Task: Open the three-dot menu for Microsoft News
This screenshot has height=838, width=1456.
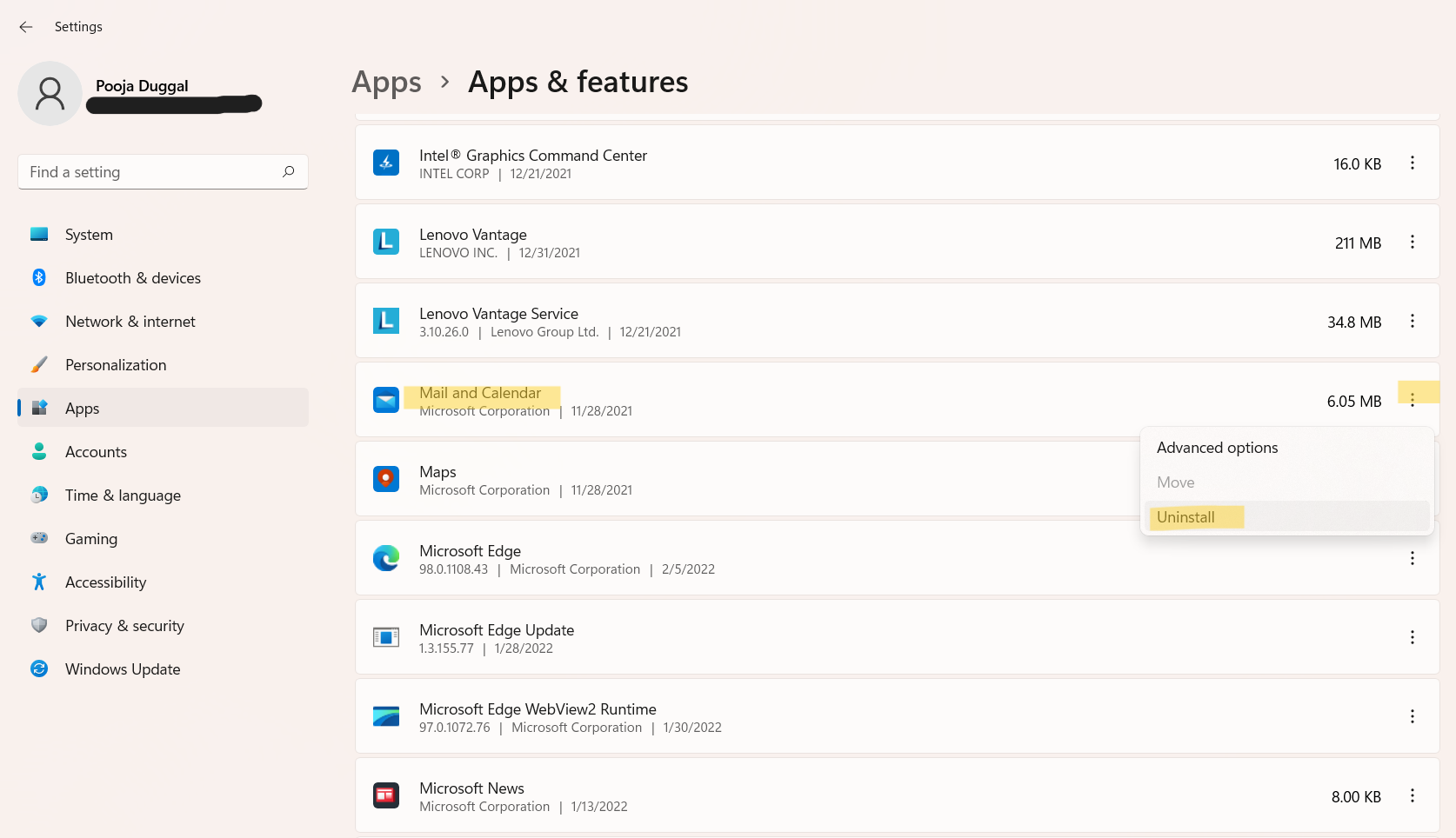Action: click(1413, 795)
